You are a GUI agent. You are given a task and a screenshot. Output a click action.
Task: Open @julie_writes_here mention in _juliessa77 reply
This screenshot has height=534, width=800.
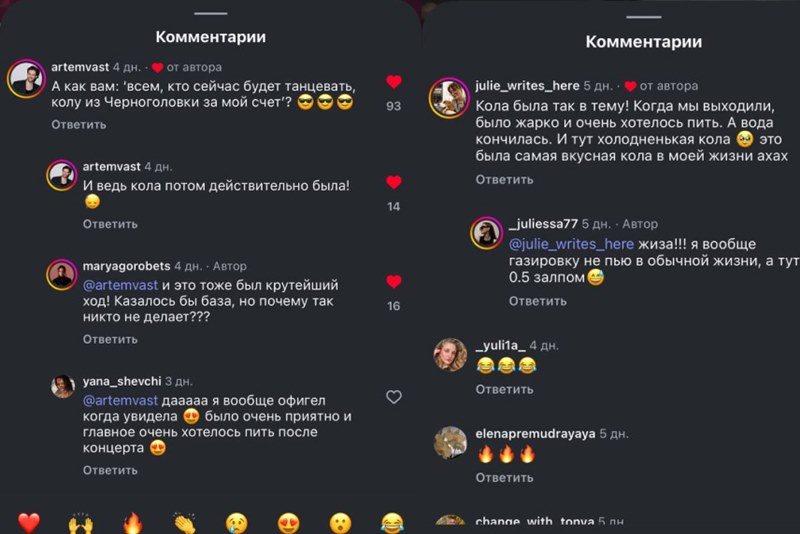click(x=571, y=244)
